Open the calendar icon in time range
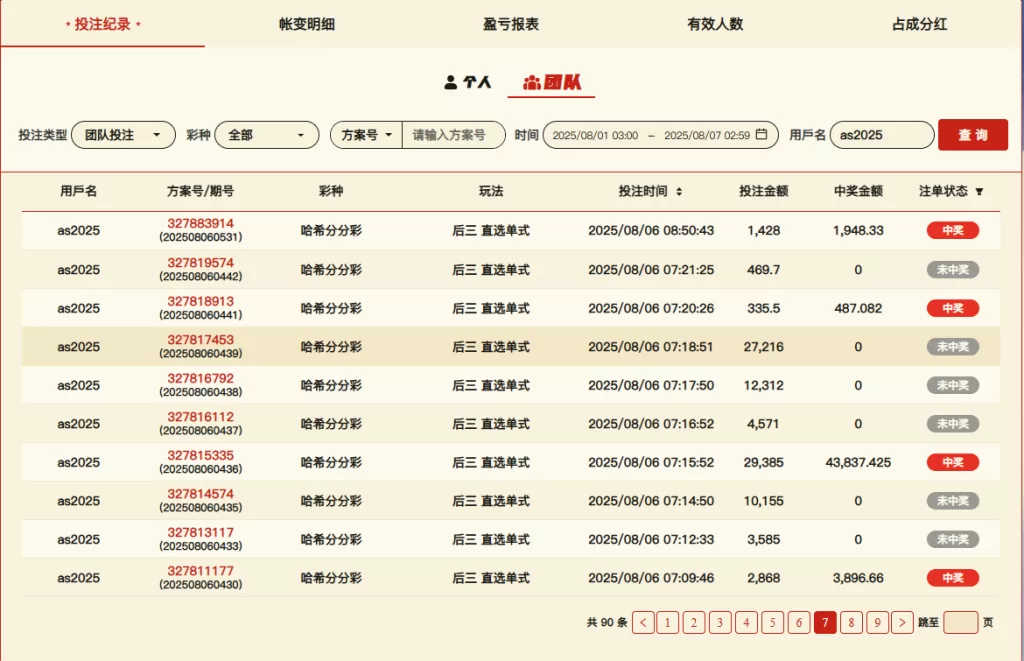Image resolution: width=1024 pixels, height=661 pixels. (x=761, y=135)
